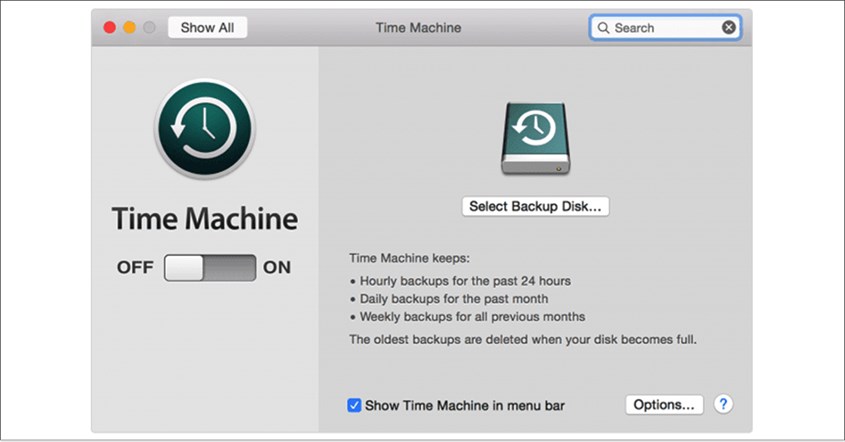Click 'Weekly backups for all previous months'
845x442 pixels.
pyautogui.click(x=472, y=316)
